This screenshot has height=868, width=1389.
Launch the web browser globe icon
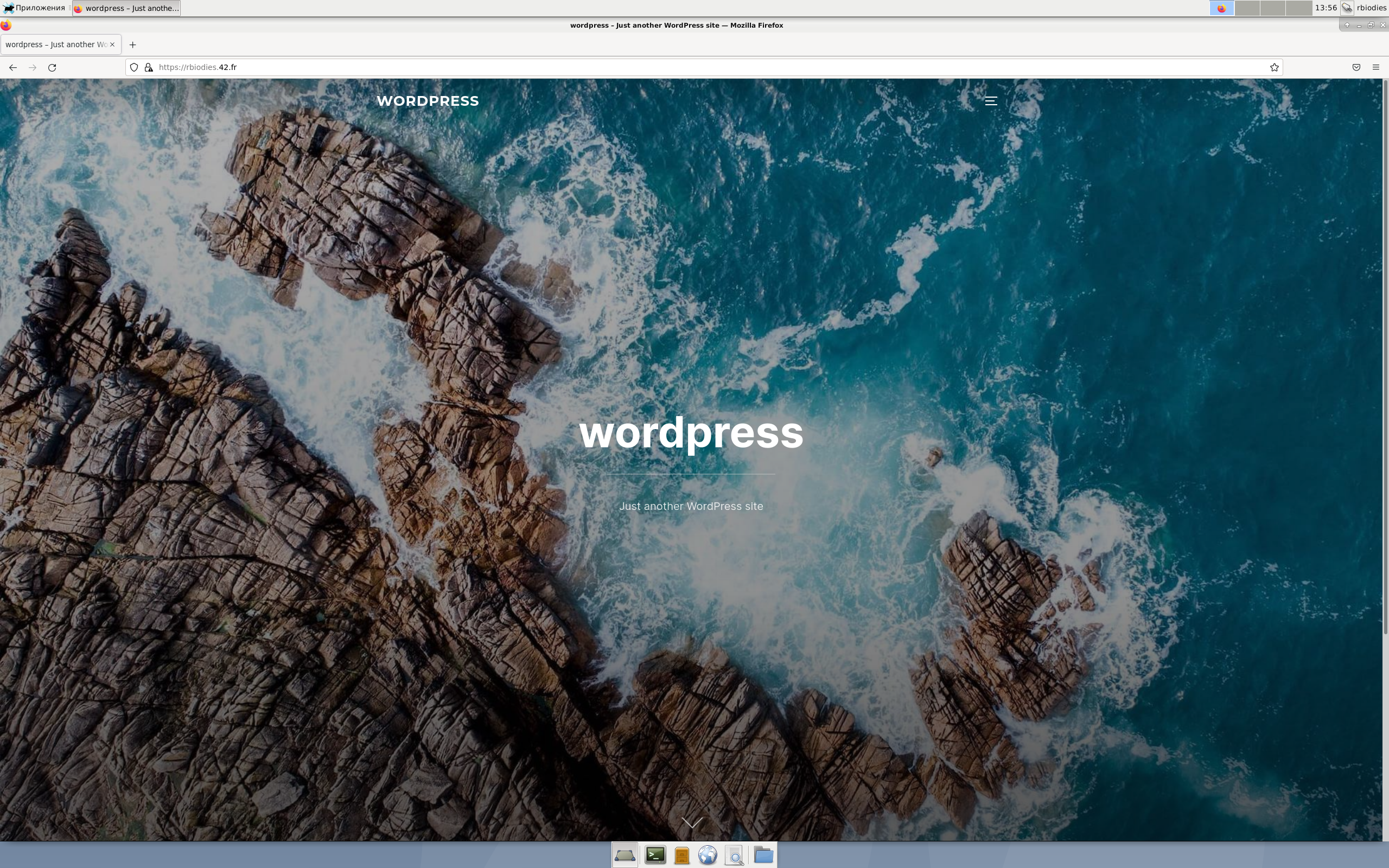(708, 856)
